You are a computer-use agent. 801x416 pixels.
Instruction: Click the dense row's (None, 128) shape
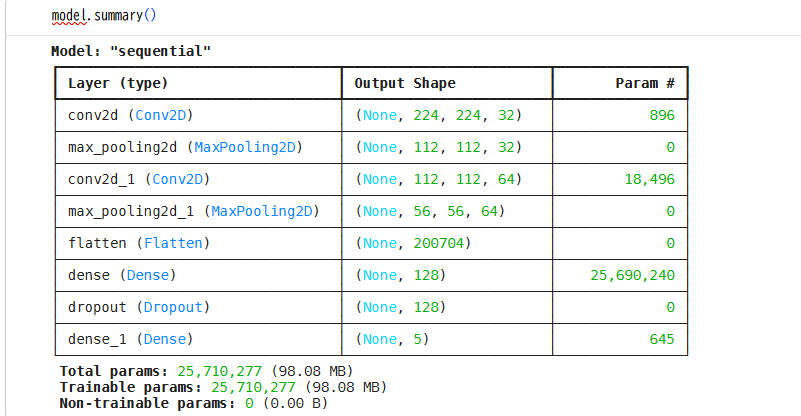pos(400,275)
